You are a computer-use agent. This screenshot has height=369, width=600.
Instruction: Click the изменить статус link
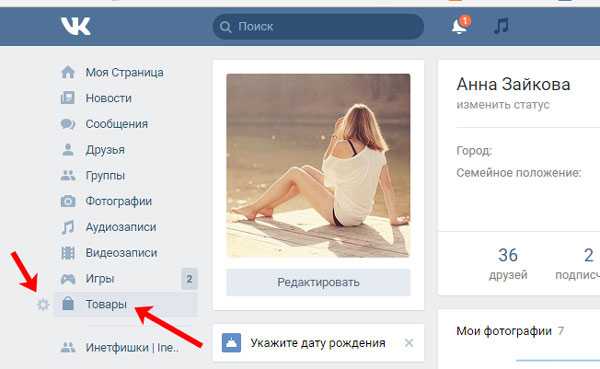click(x=503, y=104)
